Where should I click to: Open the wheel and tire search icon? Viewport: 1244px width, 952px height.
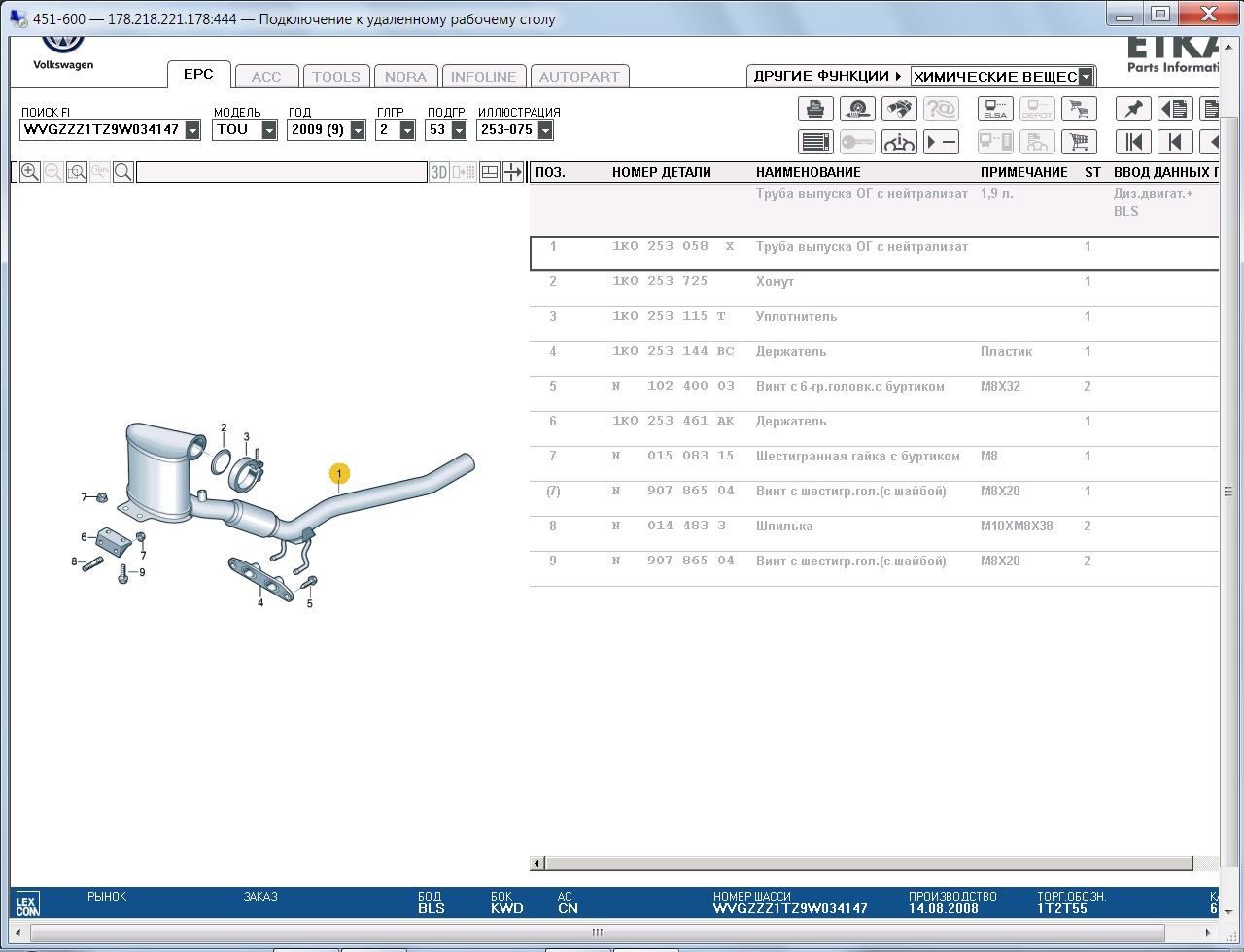point(857,109)
